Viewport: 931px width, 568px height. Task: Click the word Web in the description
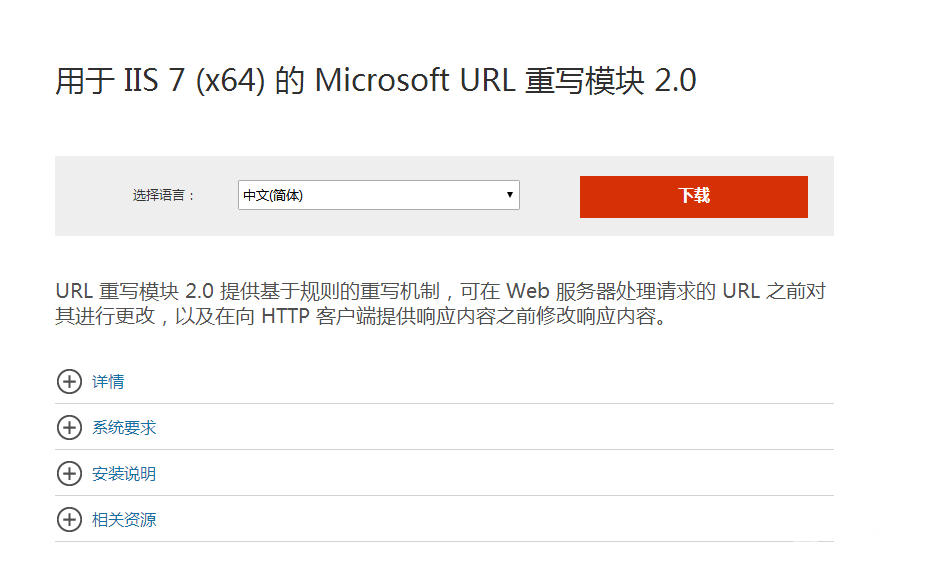(x=529, y=292)
